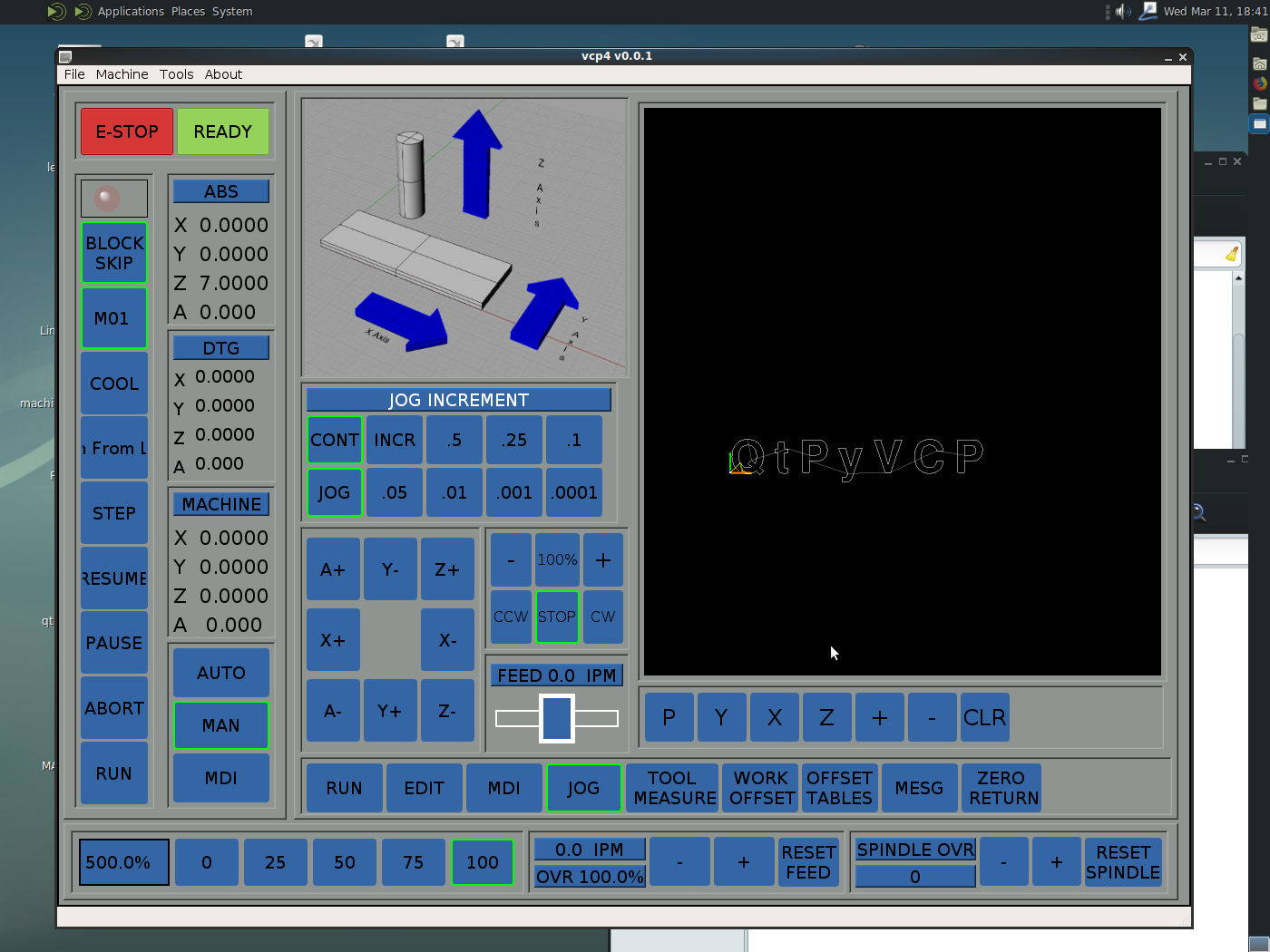Switch to the JOG tab
The height and width of the screenshot is (952, 1270).
point(584,788)
